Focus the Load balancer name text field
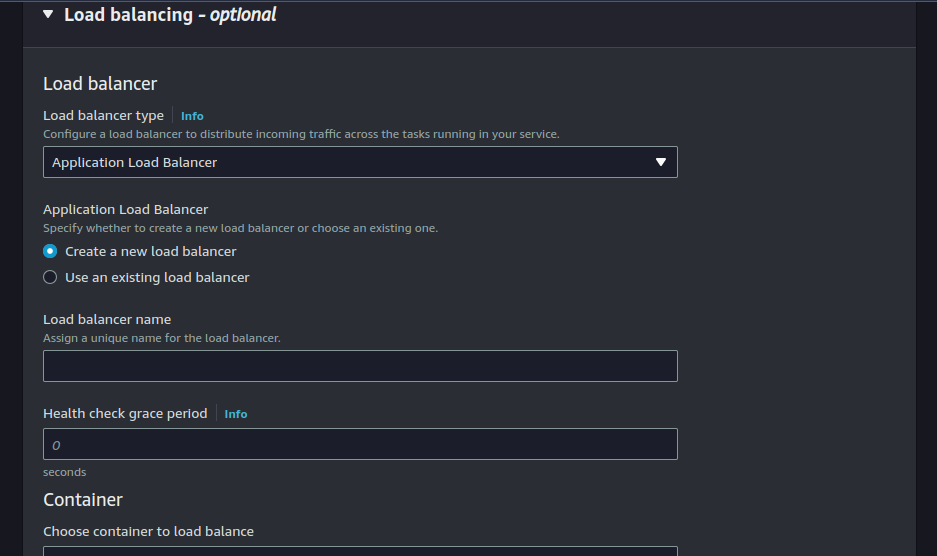Image resolution: width=937 pixels, height=556 pixels. point(360,366)
